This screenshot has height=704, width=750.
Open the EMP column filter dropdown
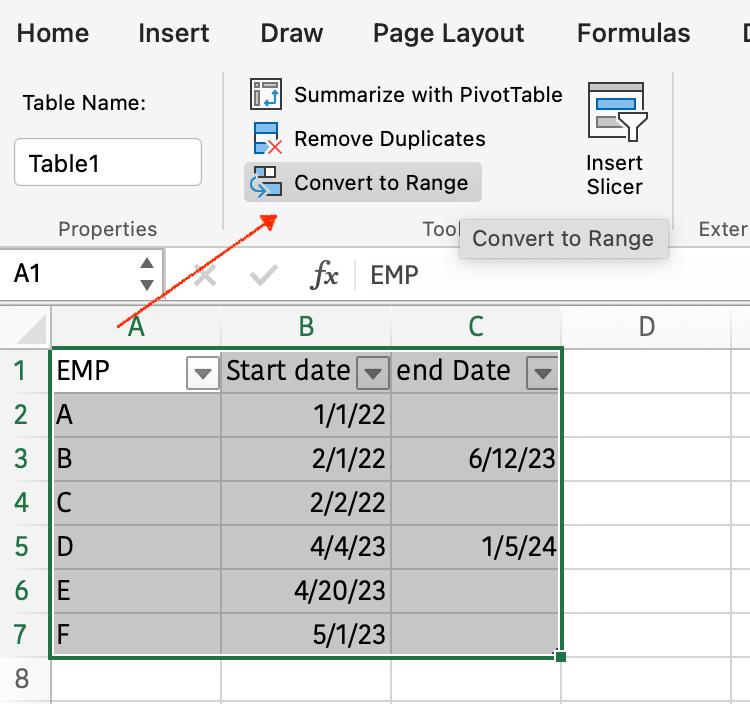(x=203, y=373)
